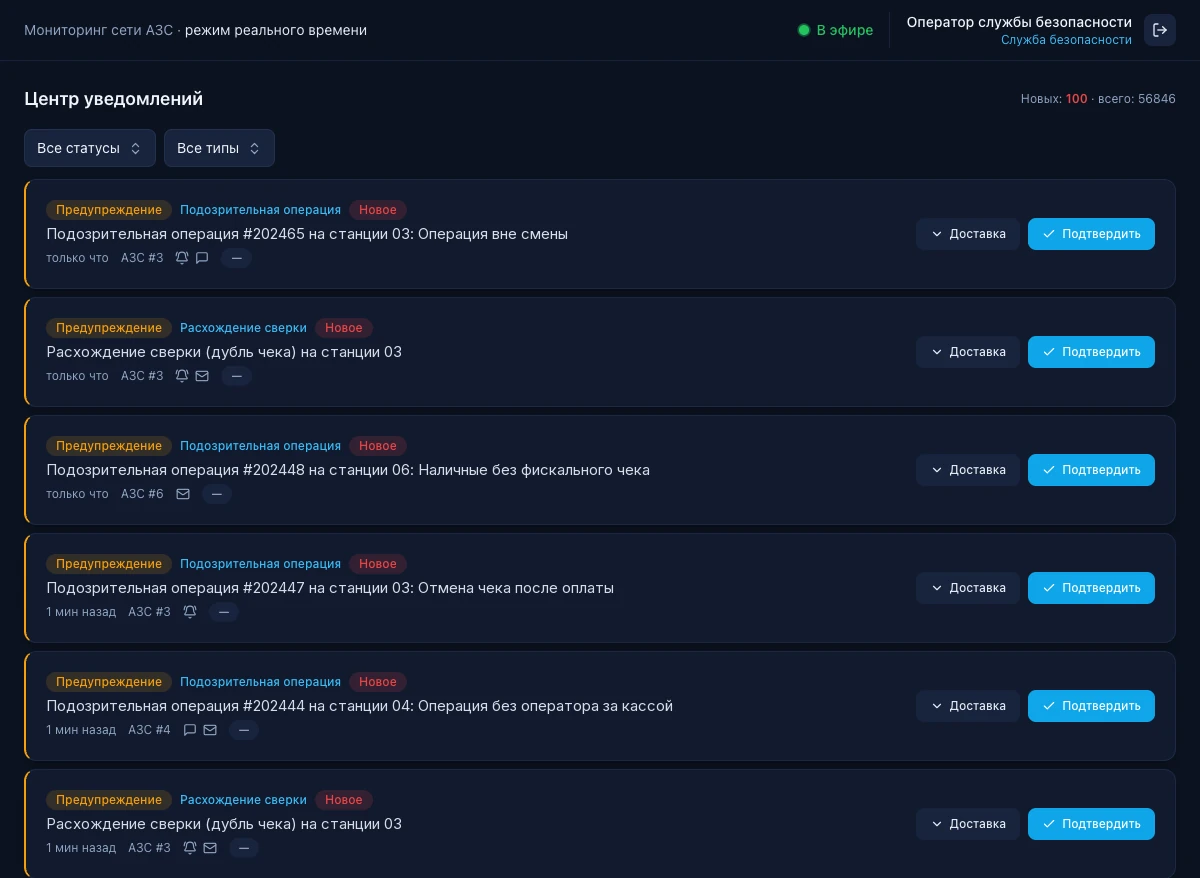Click the bell icon on the "только что" Расхождение сверки alert
This screenshot has height=878, width=1200.
click(182, 376)
